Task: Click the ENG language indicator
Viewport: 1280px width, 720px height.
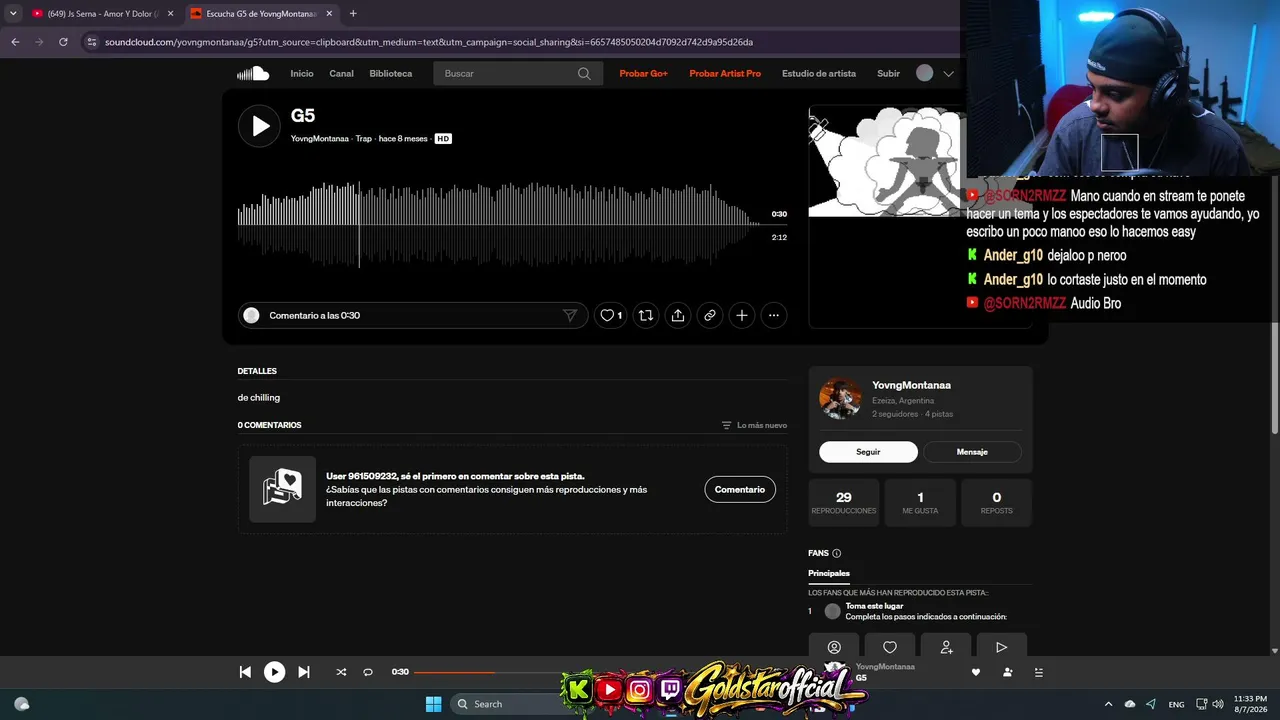Action: click(x=1176, y=704)
